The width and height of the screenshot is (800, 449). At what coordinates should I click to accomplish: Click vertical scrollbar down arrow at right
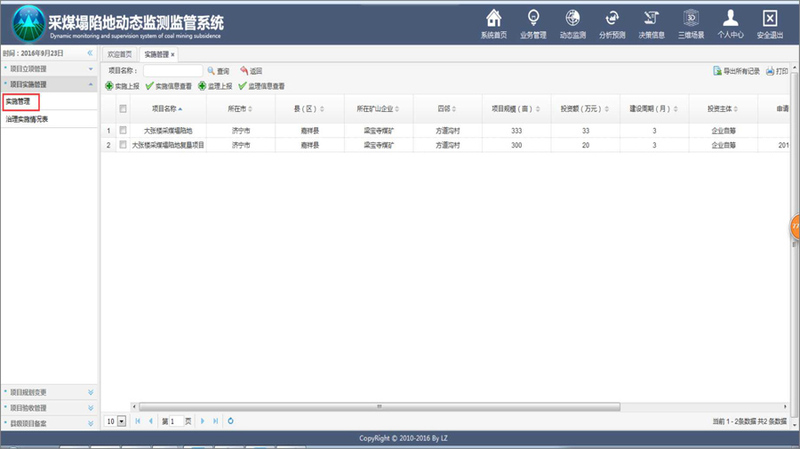coord(794,425)
